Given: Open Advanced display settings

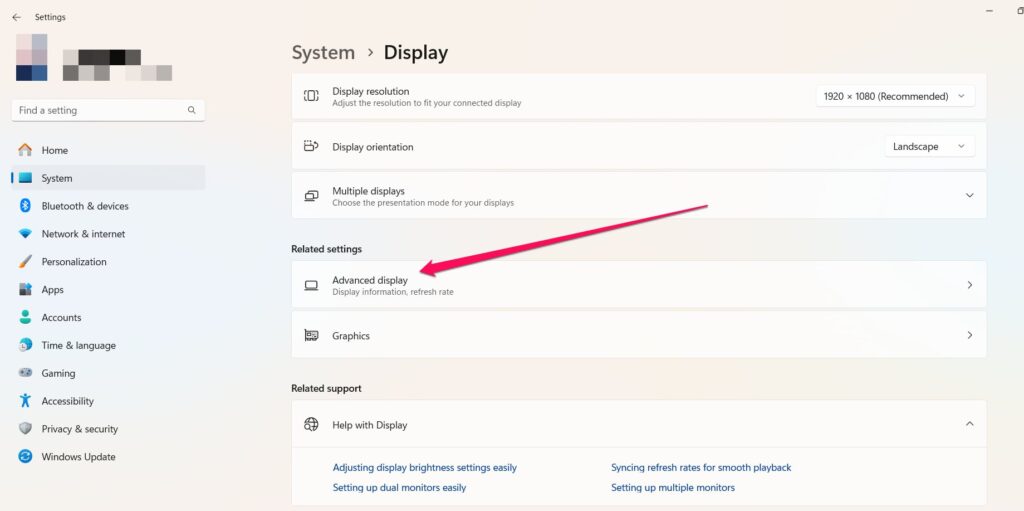Looking at the screenshot, I should 638,285.
